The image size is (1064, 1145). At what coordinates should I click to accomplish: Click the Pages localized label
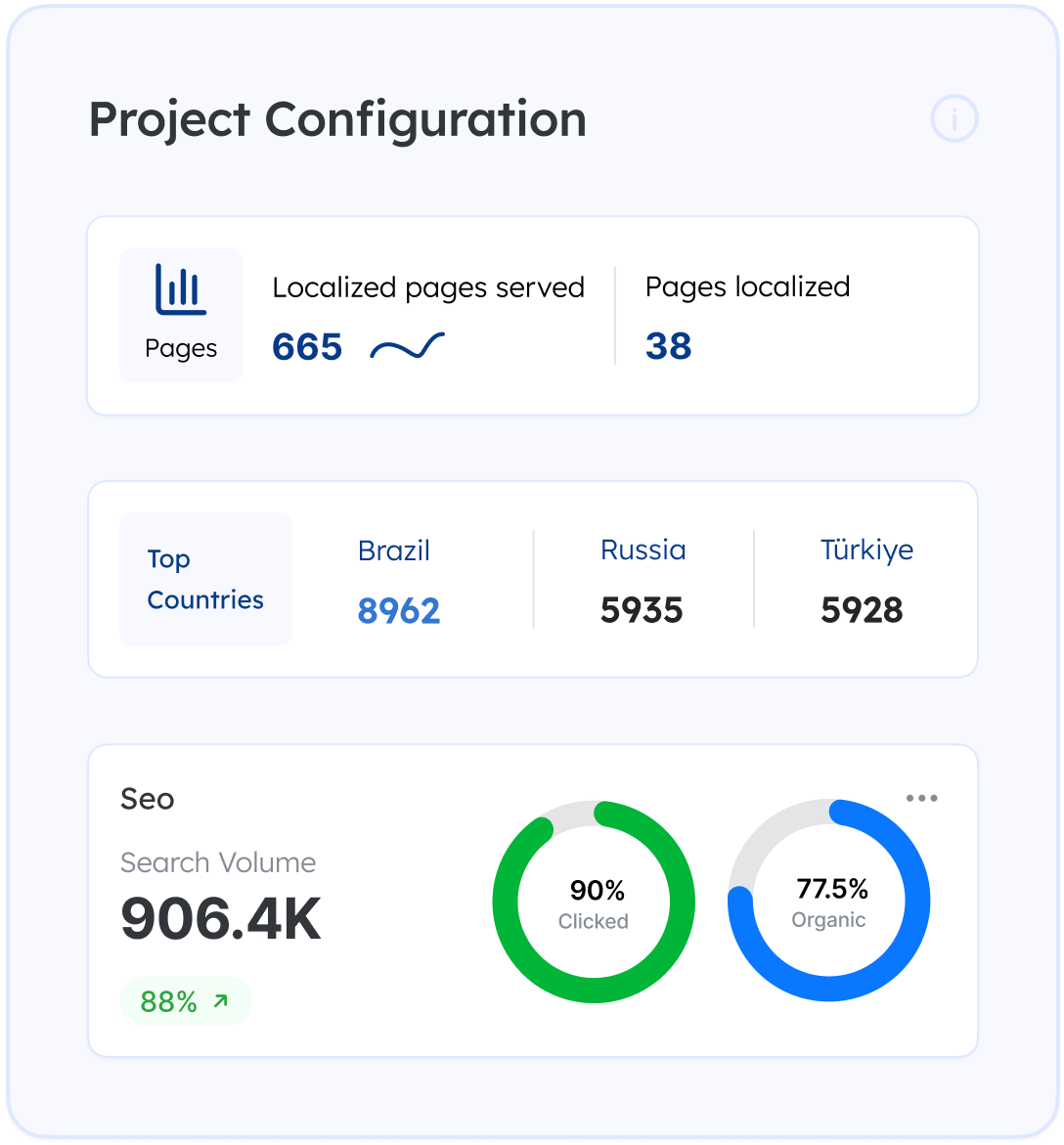[x=747, y=287]
